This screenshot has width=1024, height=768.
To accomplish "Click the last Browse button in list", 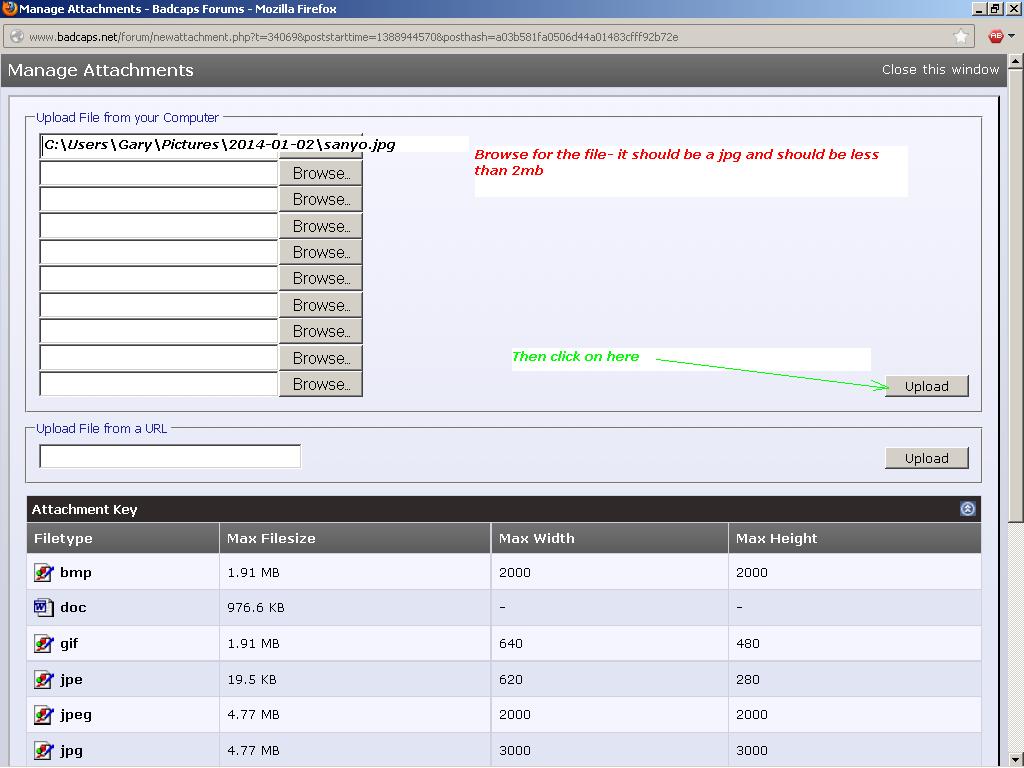I will (320, 384).
